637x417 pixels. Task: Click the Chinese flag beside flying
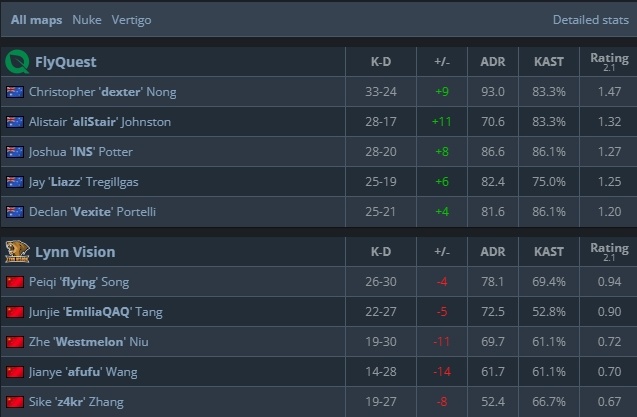[x=15, y=282]
